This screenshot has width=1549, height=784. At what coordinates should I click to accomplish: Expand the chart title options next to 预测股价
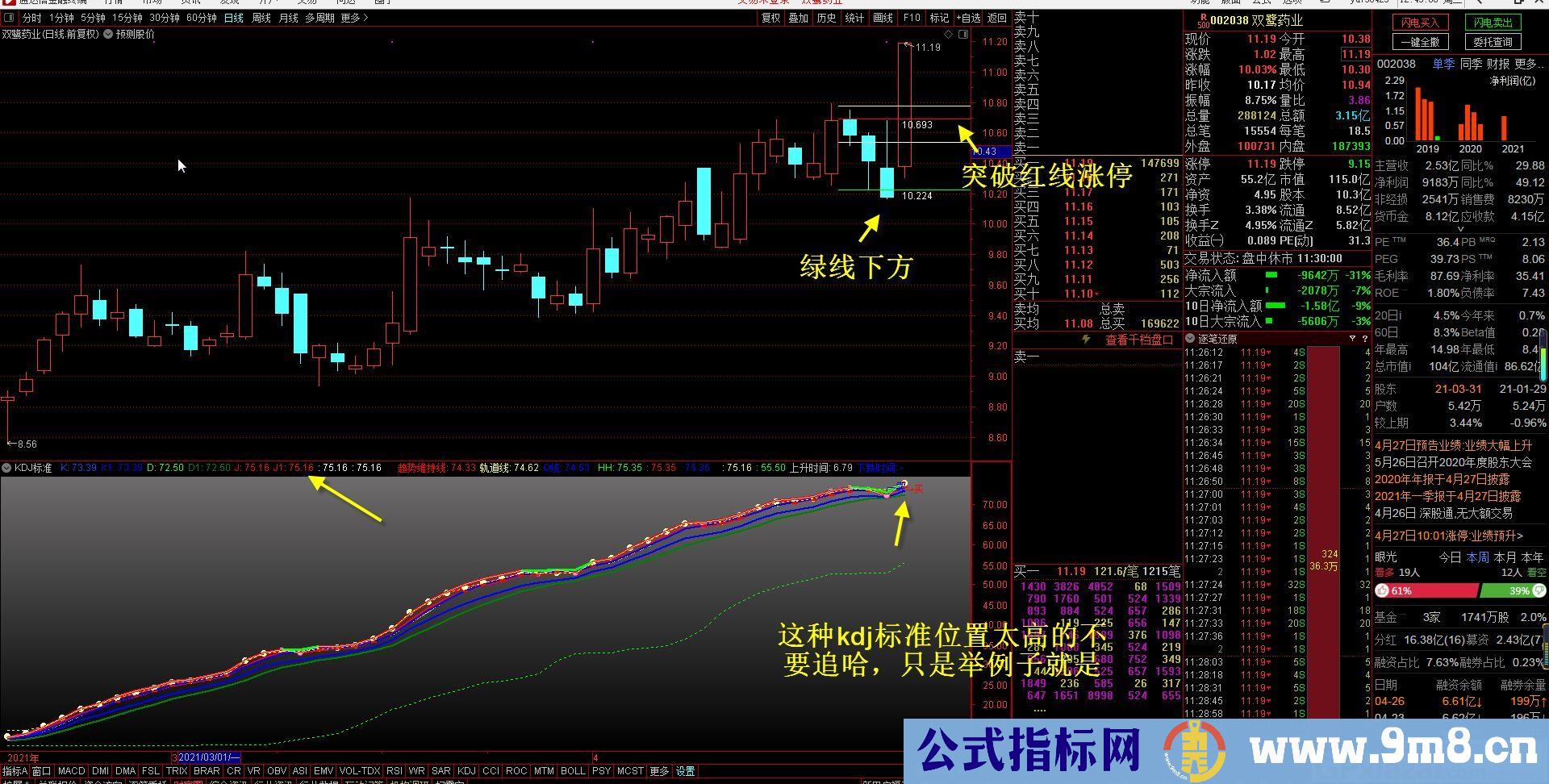click(x=108, y=34)
